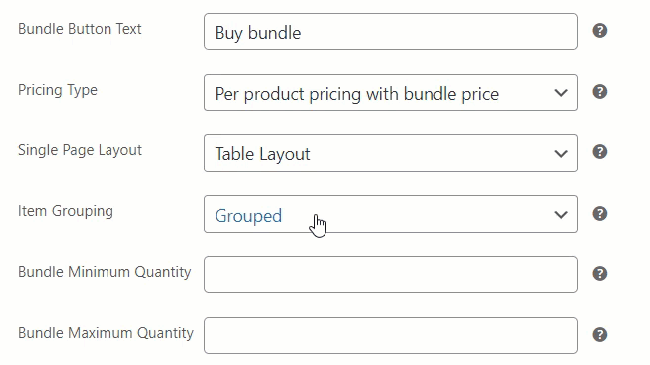The height and width of the screenshot is (365, 650).
Task: Select the Single Page Layout label
Action: pos(80,150)
